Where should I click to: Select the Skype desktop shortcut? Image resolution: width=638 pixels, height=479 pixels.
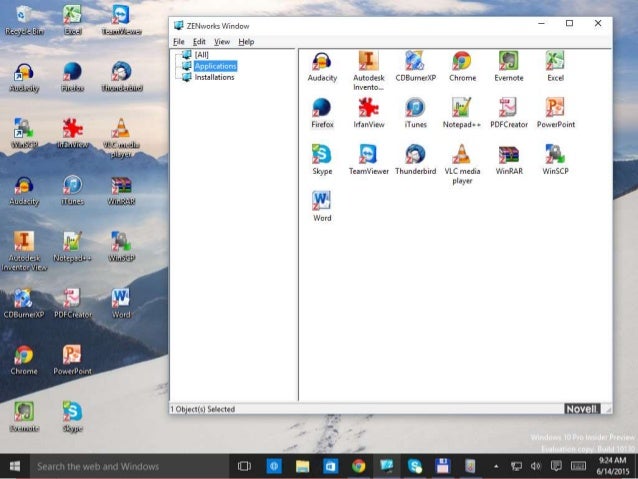point(72,417)
